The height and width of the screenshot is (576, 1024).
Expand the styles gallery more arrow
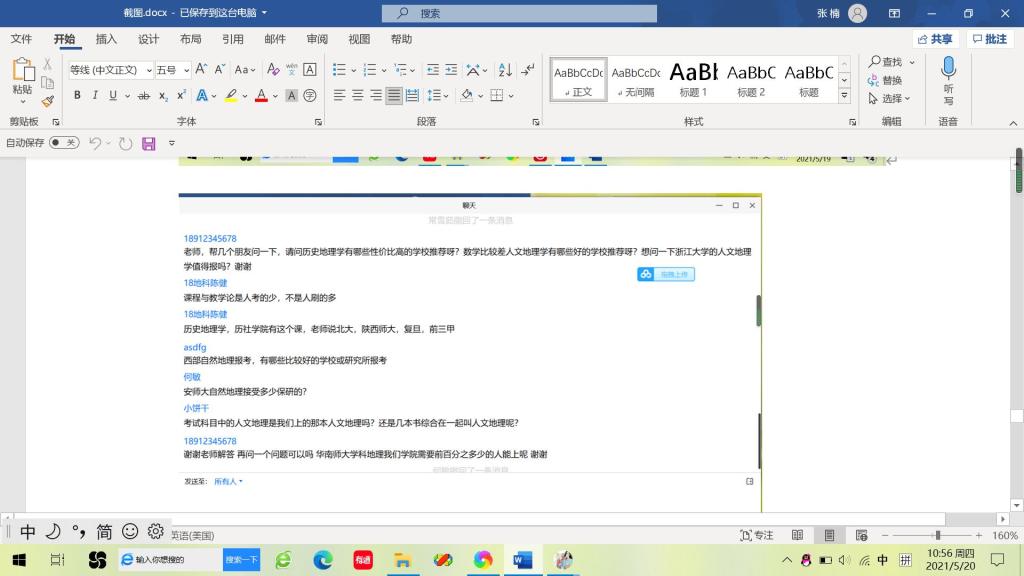844,96
